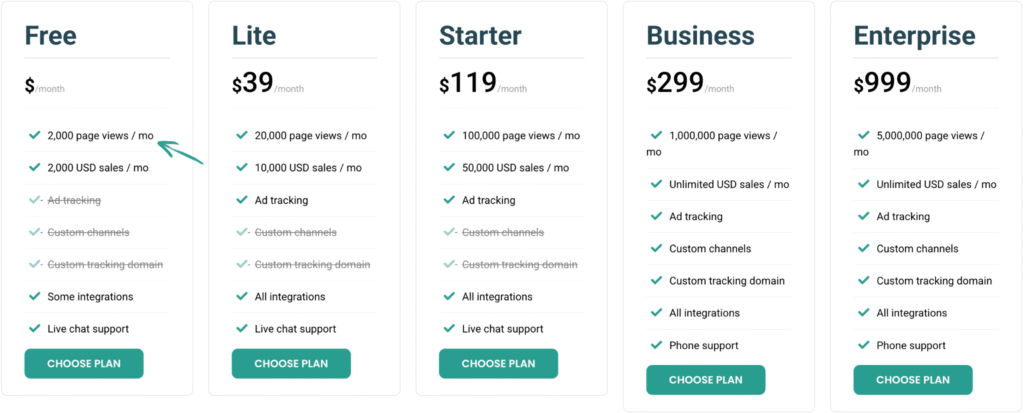
Task: Click the $299 Business price
Action: point(675,84)
